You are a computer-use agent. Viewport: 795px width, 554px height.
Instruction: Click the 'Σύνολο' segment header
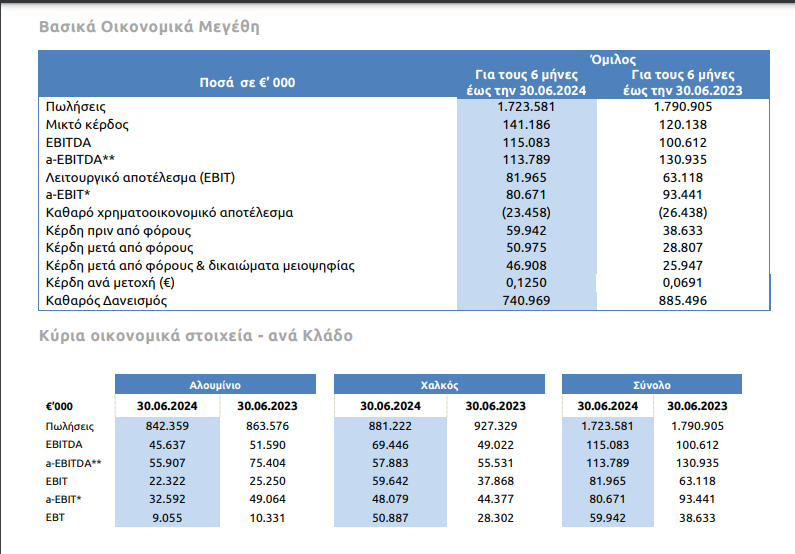(652, 385)
